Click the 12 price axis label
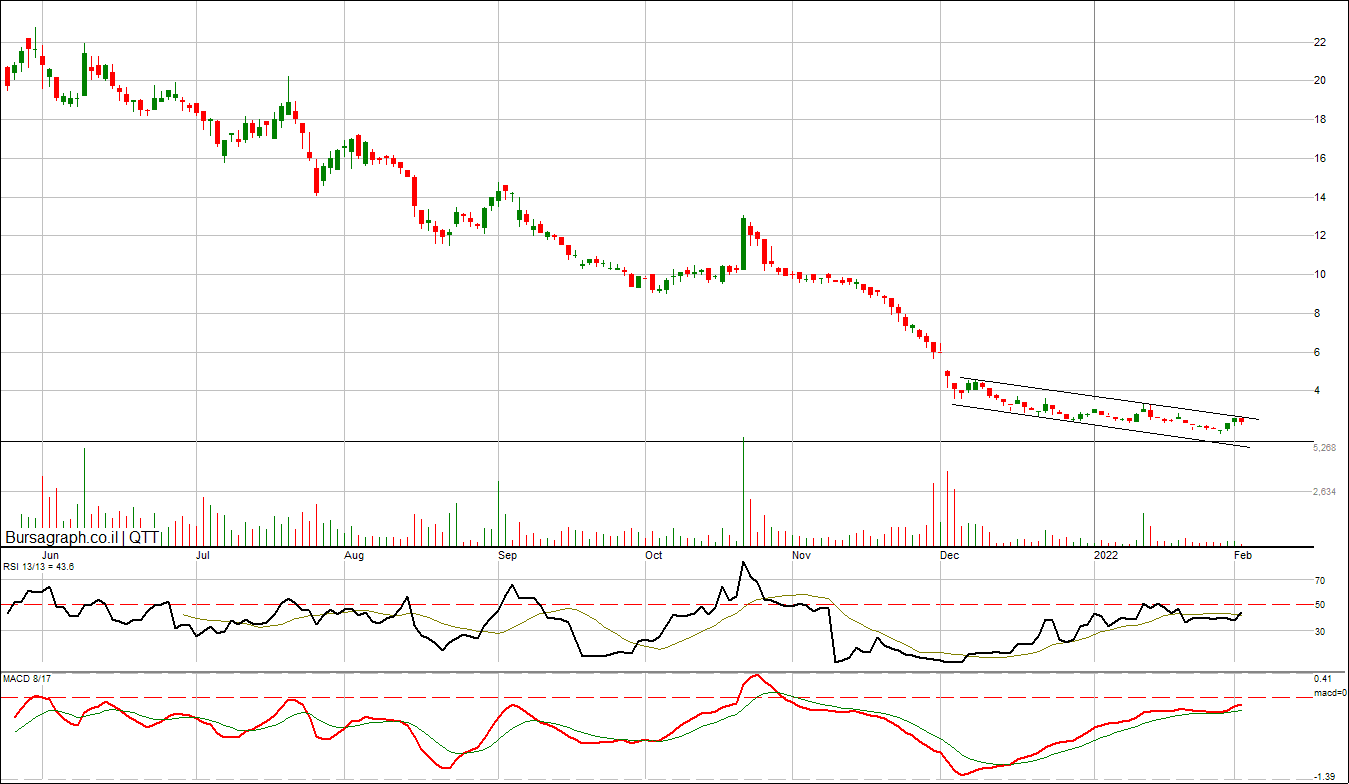The width and height of the screenshot is (1349, 784). point(1320,236)
